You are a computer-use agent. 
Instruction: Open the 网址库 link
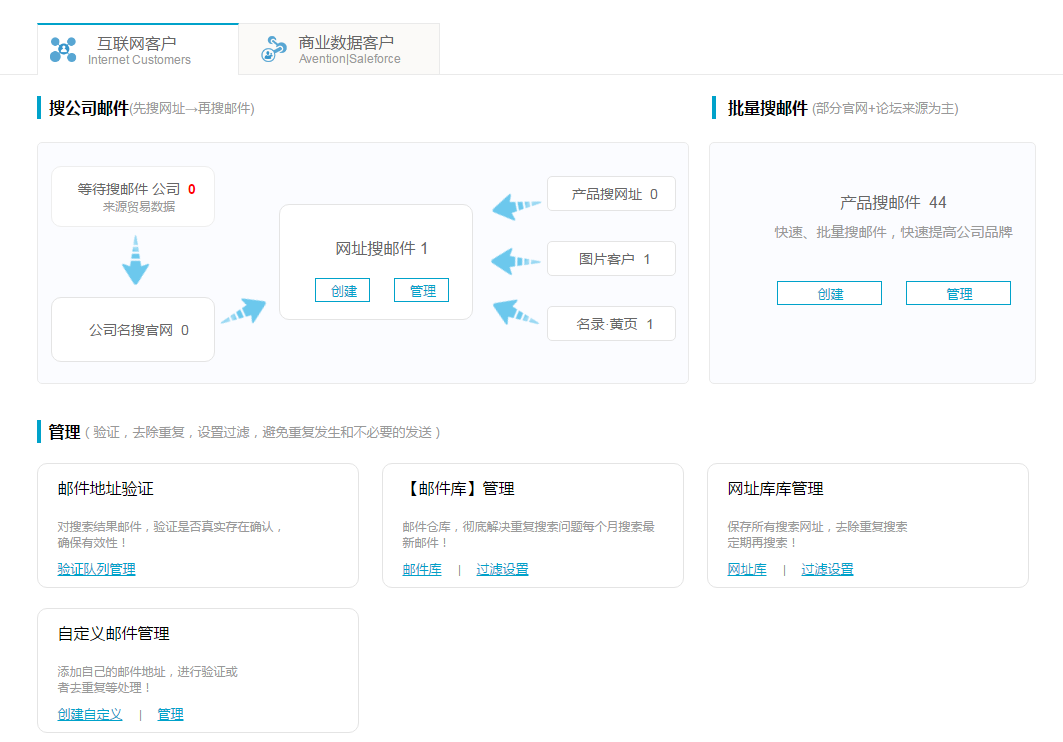click(x=747, y=568)
